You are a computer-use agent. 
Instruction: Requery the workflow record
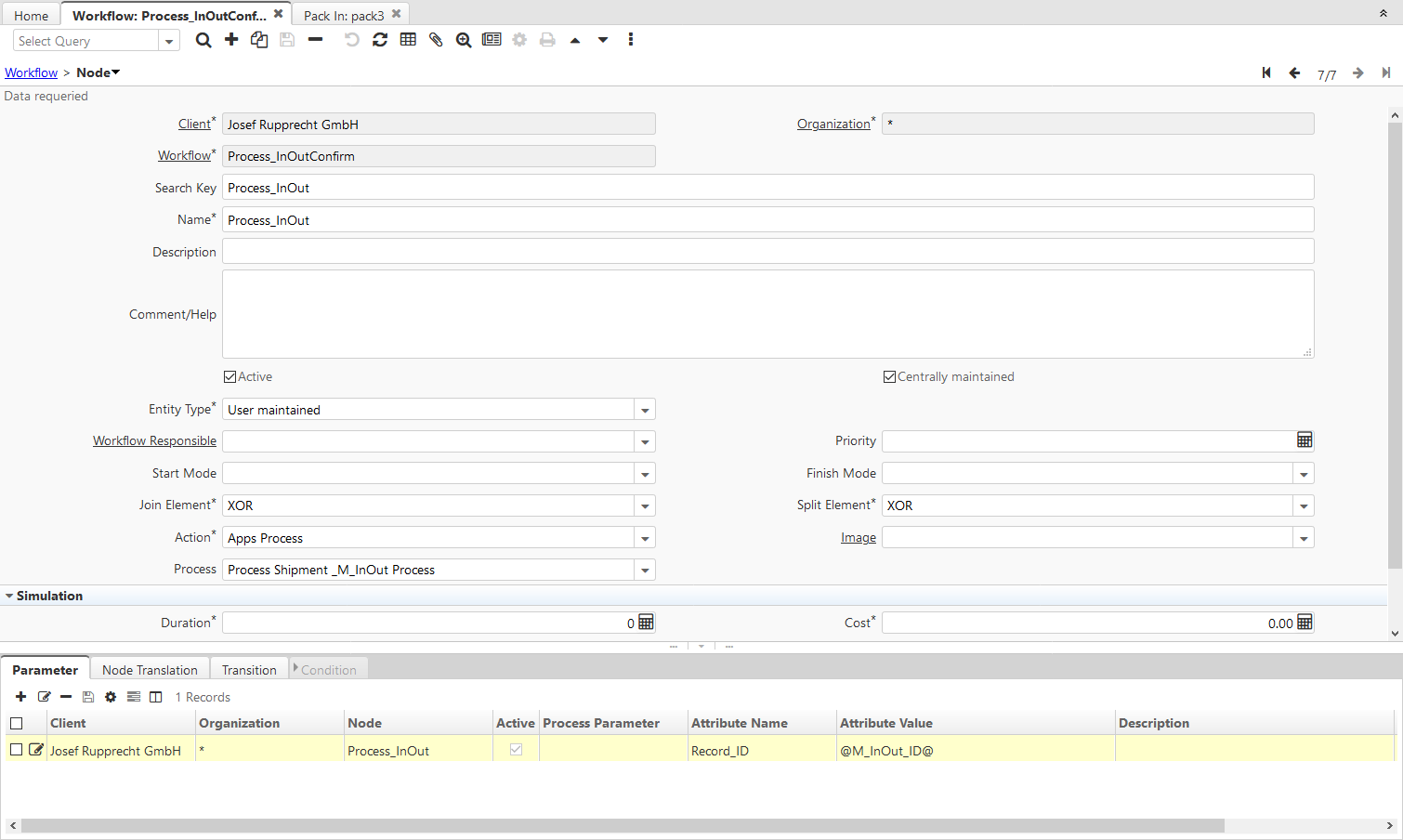click(x=380, y=40)
